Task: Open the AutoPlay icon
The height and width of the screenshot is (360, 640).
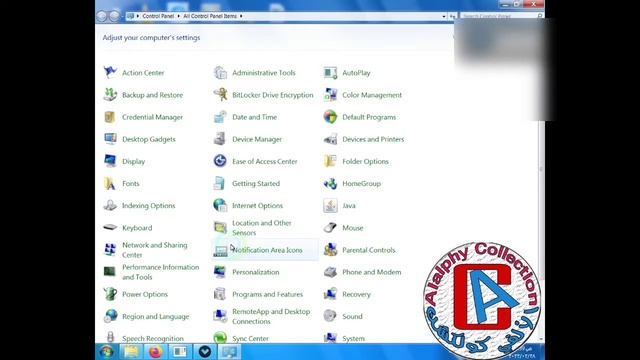Action: 331,73
